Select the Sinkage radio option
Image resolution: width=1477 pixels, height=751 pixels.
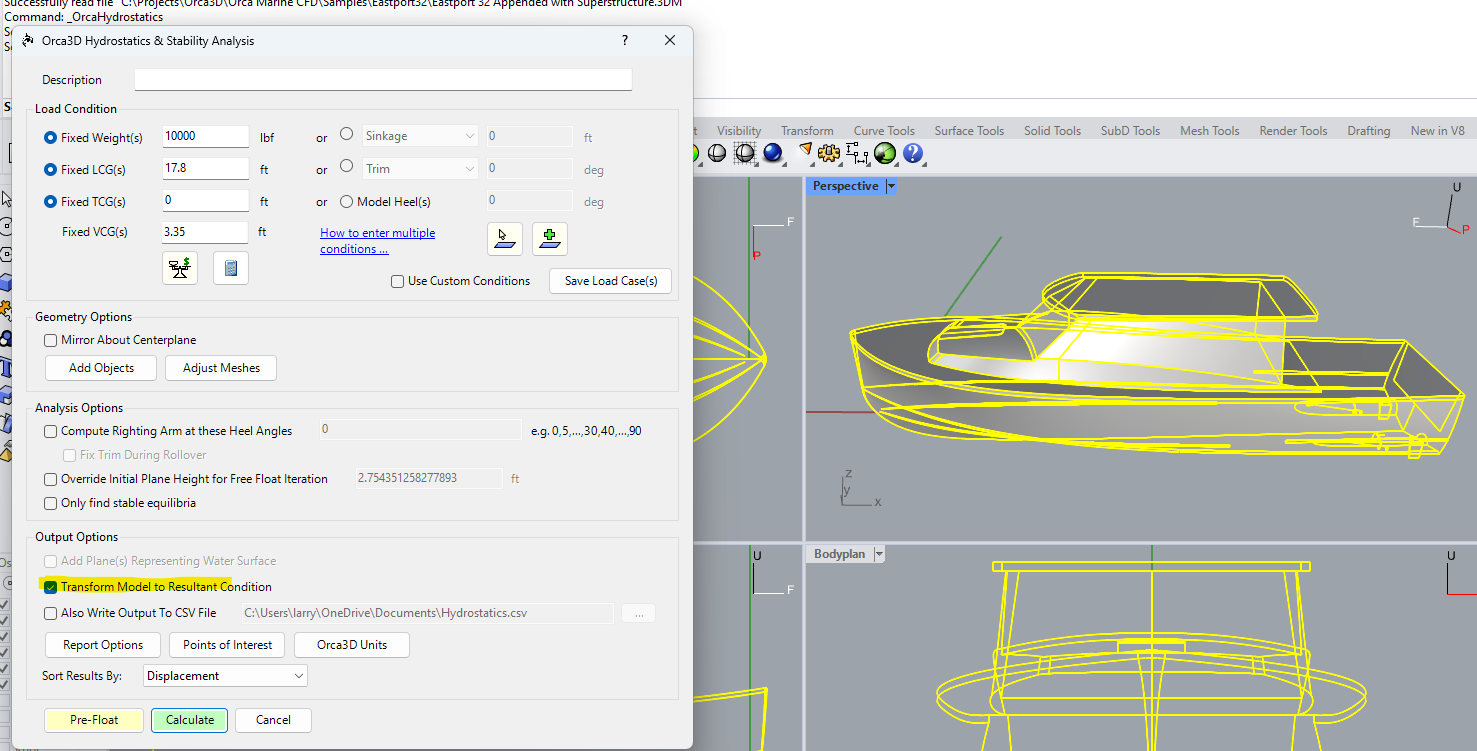tap(347, 134)
